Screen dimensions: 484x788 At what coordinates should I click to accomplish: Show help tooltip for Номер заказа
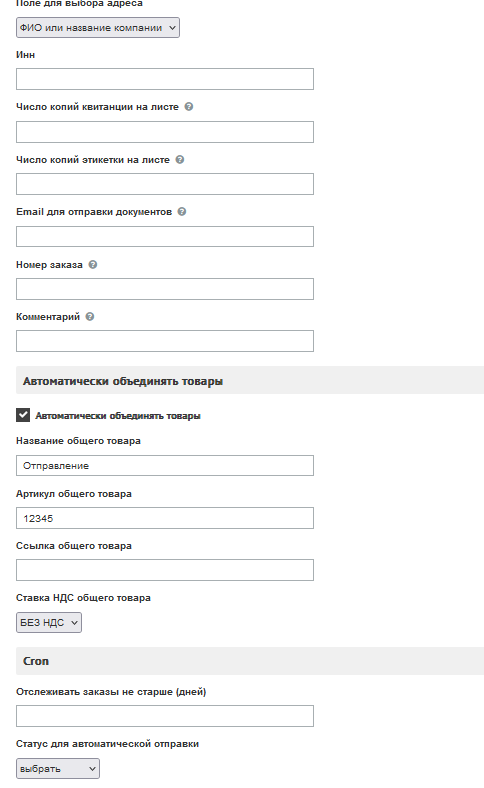(92, 264)
